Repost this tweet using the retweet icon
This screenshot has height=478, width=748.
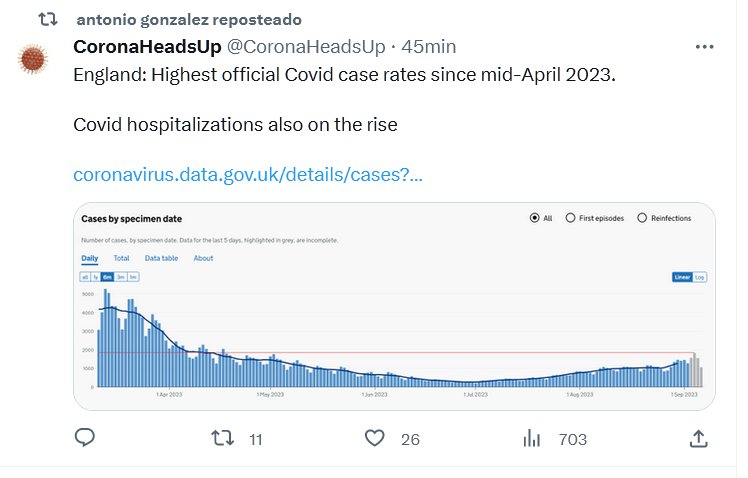(x=225, y=438)
